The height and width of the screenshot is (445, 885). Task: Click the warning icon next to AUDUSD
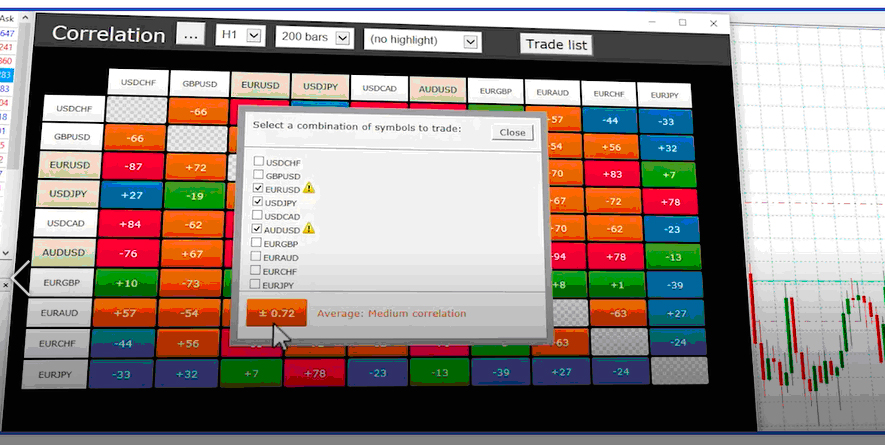pos(308,229)
